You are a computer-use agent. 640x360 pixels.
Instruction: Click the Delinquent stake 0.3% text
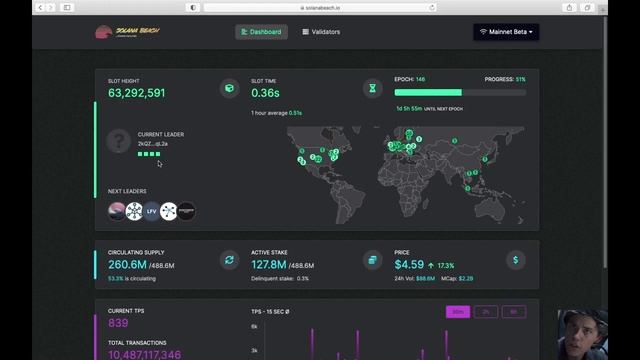[x=280, y=278]
